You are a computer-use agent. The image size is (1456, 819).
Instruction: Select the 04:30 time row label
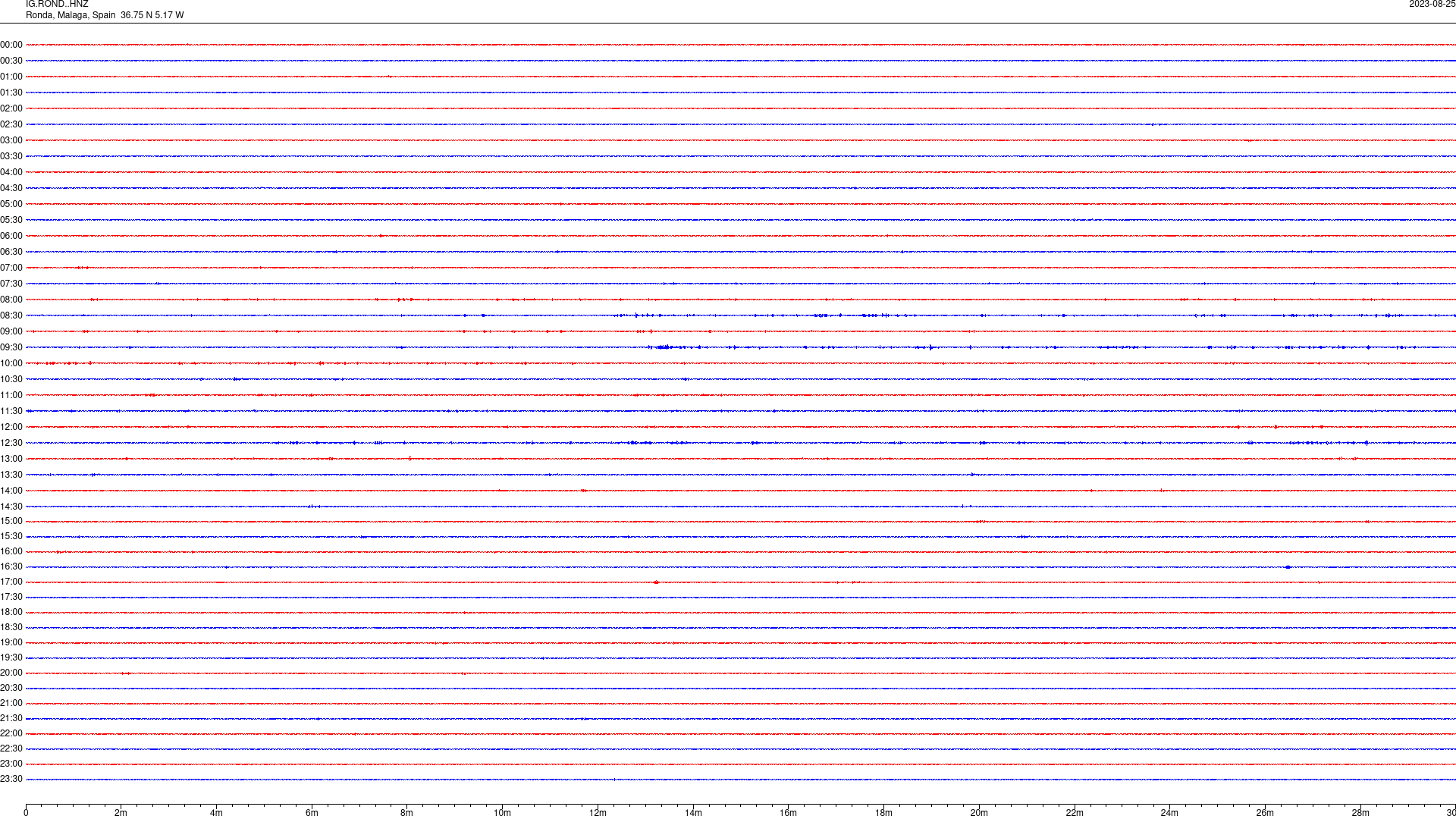(11, 188)
